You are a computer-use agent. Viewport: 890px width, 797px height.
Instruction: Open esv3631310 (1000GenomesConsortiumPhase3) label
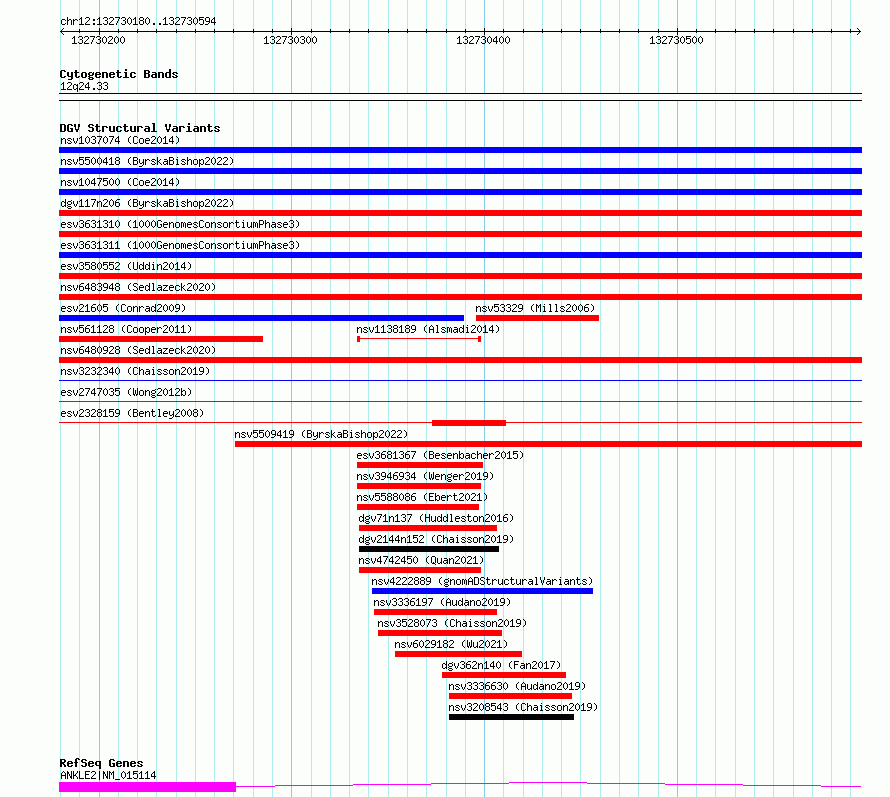pyautogui.click(x=180, y=224)
